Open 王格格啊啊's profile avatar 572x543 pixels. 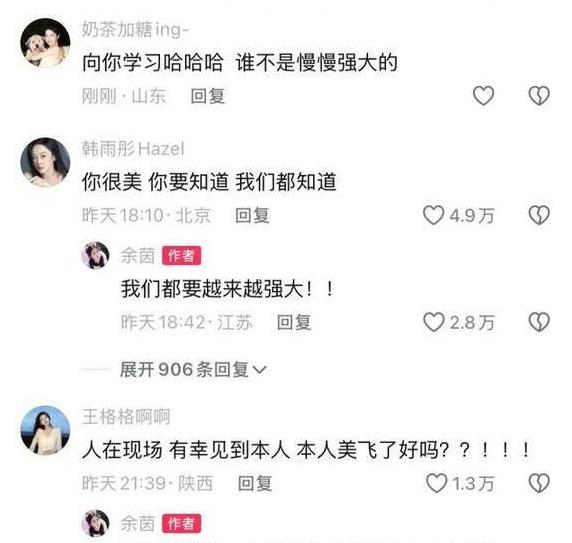click(45, 431)
